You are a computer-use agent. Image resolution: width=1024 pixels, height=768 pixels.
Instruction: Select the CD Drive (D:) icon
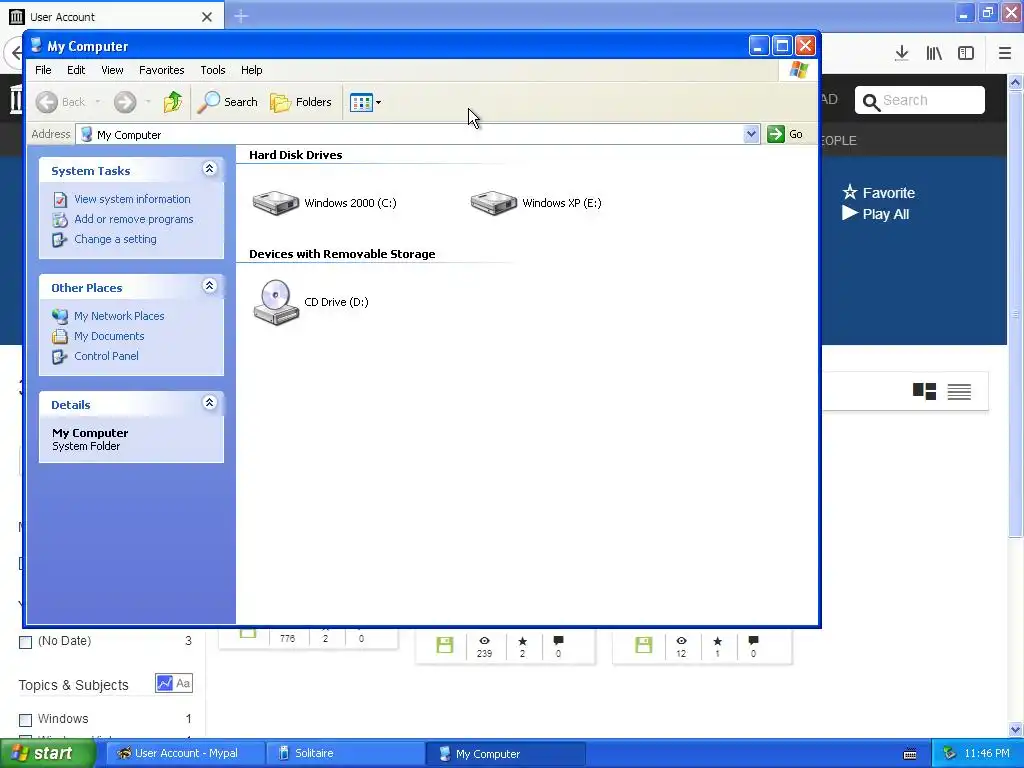point(276,302)
